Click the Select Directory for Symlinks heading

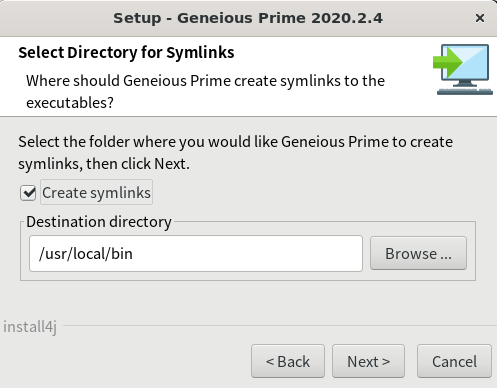126,52
